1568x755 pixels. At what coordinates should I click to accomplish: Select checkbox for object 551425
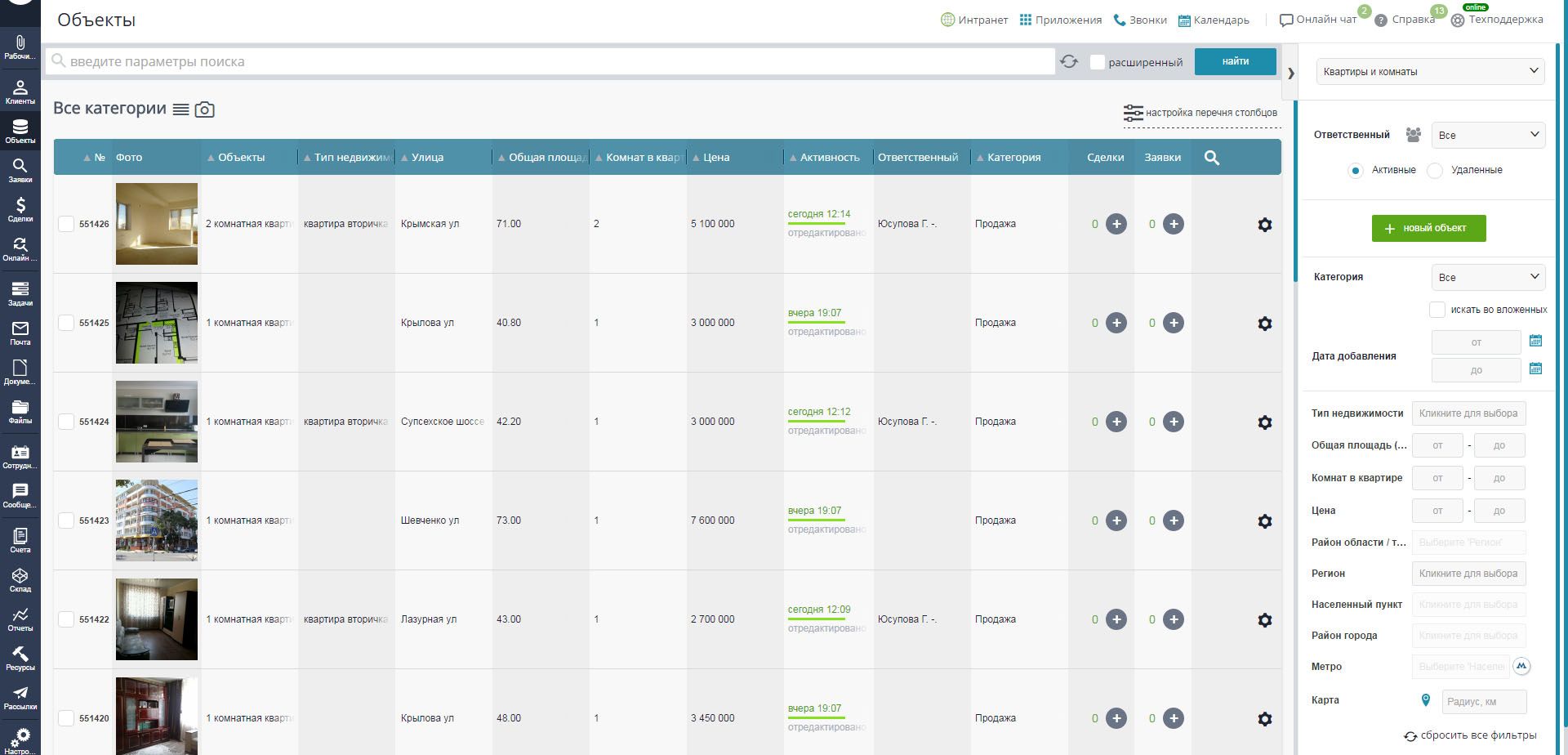(x=66, y=323)
